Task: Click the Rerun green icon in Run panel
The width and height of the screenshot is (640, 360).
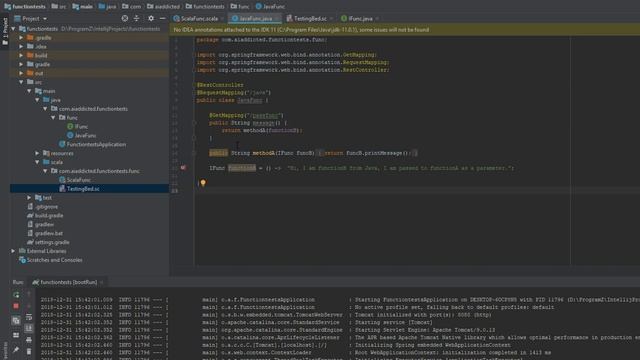Action: pos(16,294)
